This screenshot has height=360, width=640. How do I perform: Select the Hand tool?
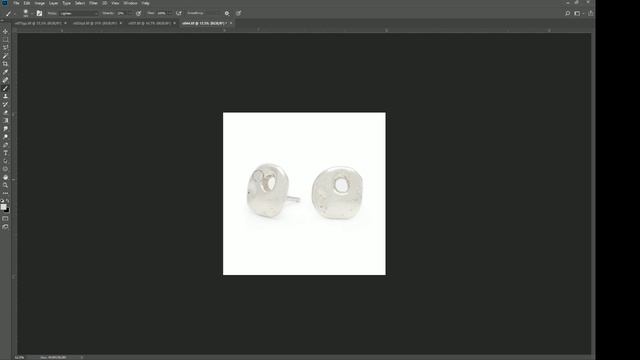(5, 177)
